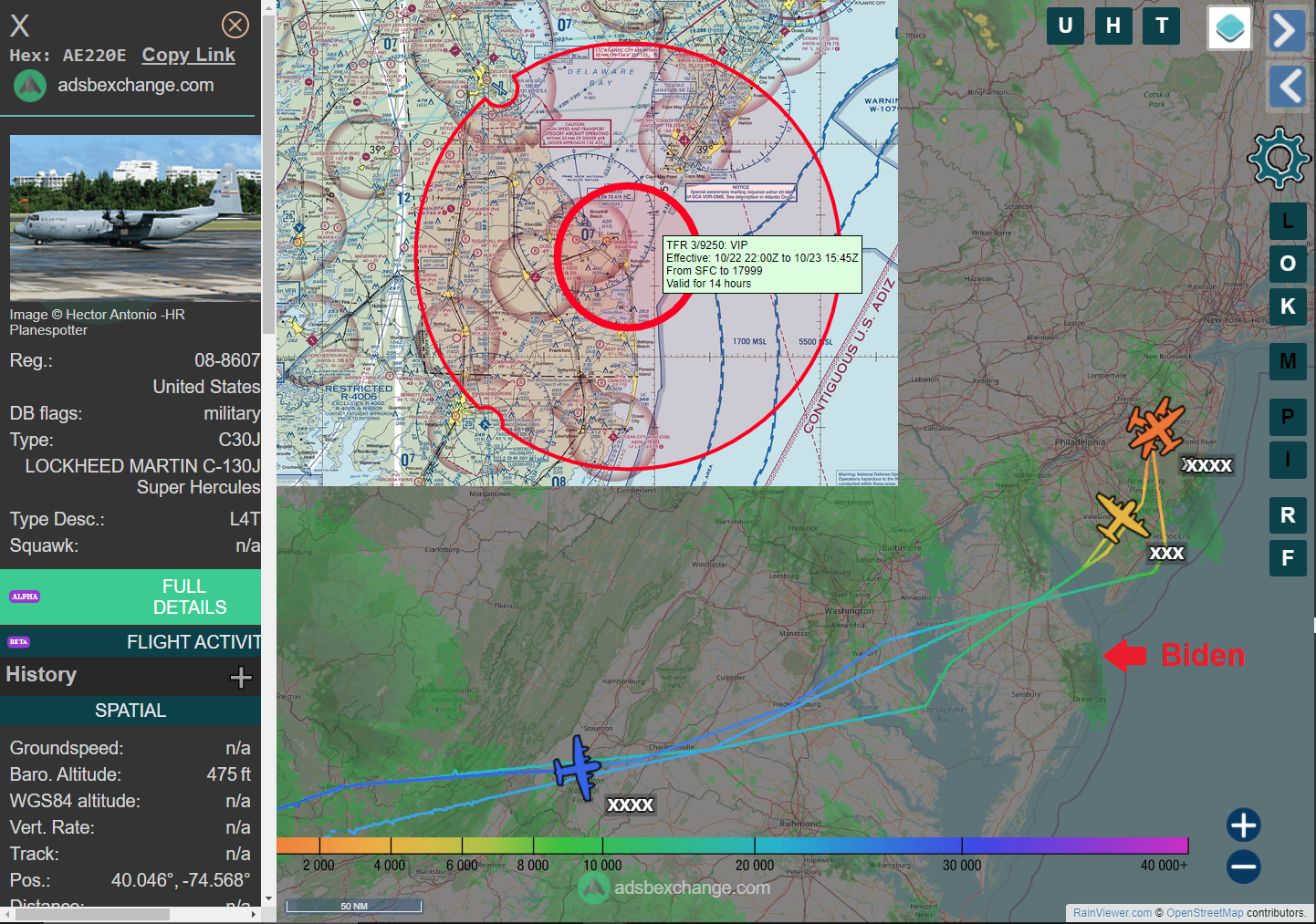
Task: Open the C-130J aircraft photo
Action: (135, 218)
